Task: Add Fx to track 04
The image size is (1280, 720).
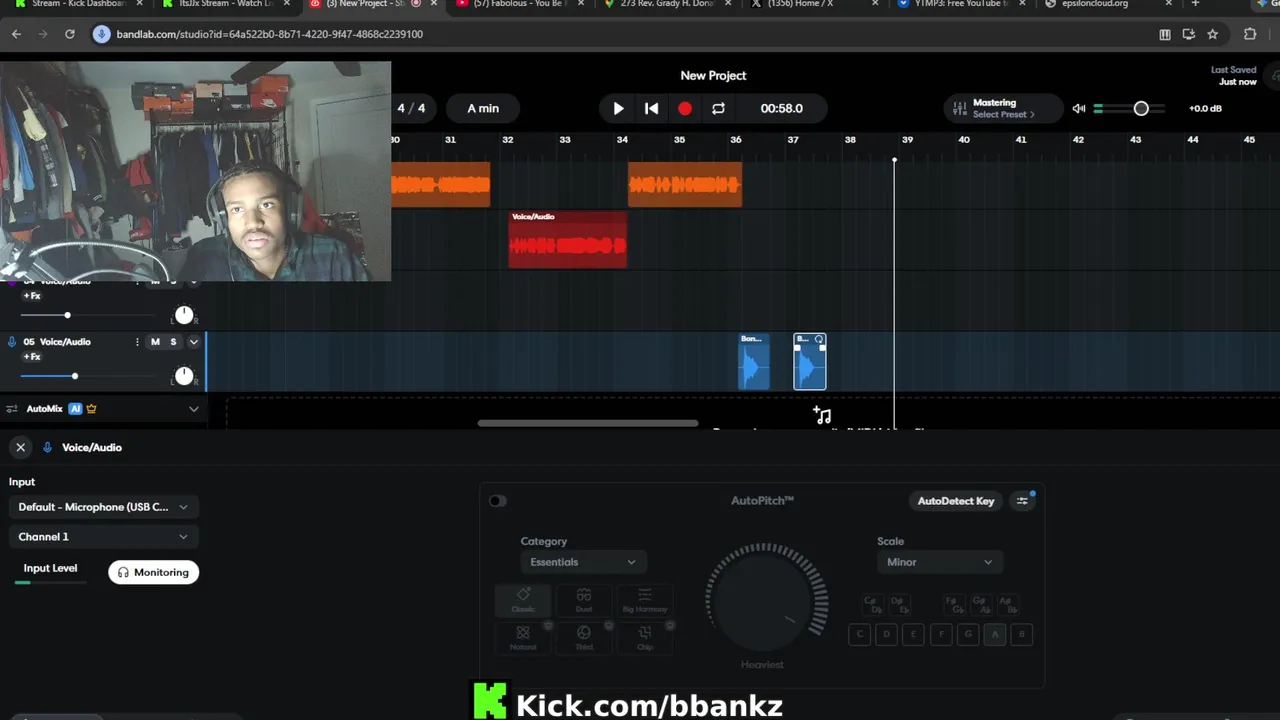Action: click(x=32, y=296)
